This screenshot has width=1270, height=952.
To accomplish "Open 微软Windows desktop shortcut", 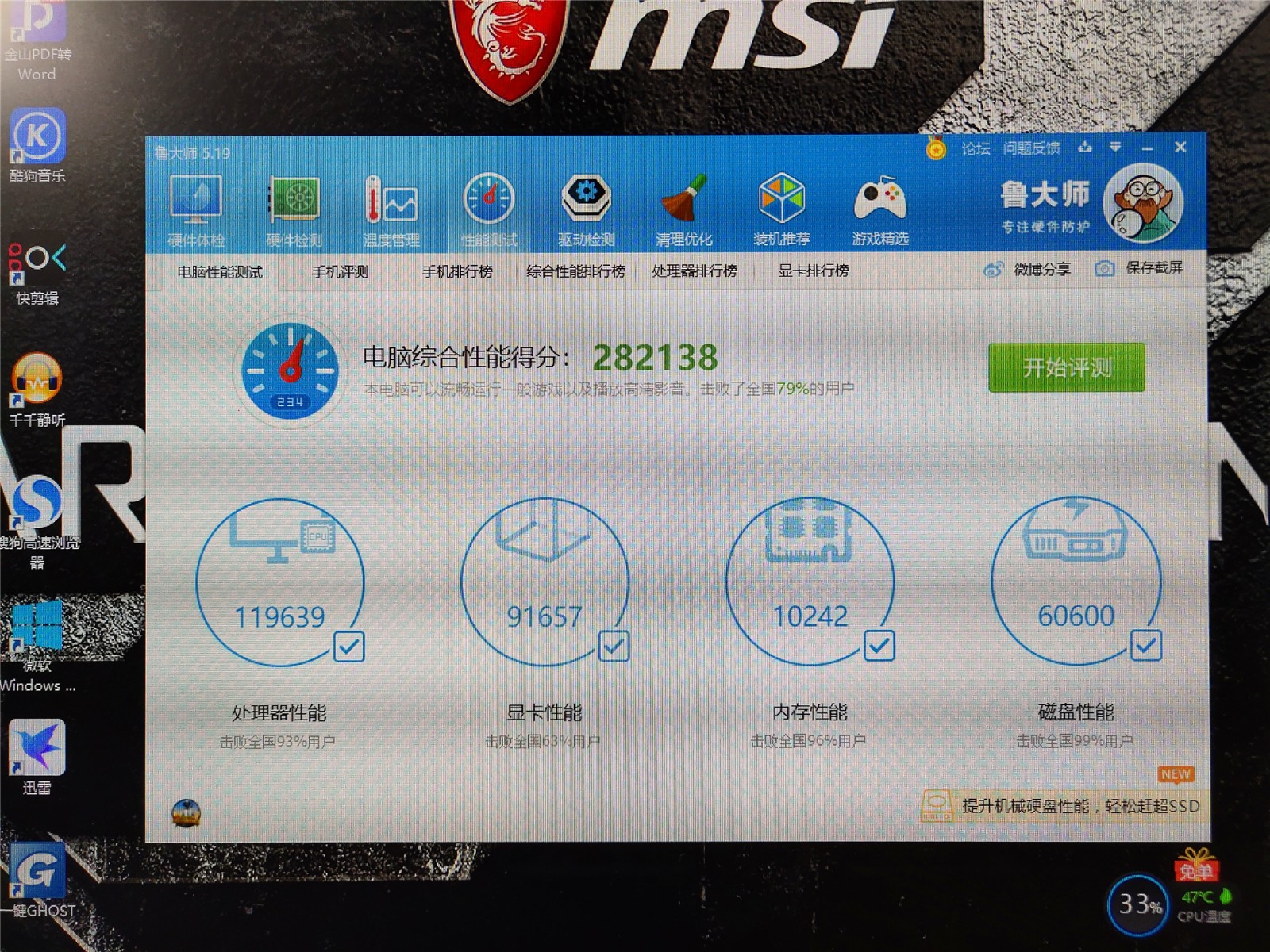I will (37, 647).
